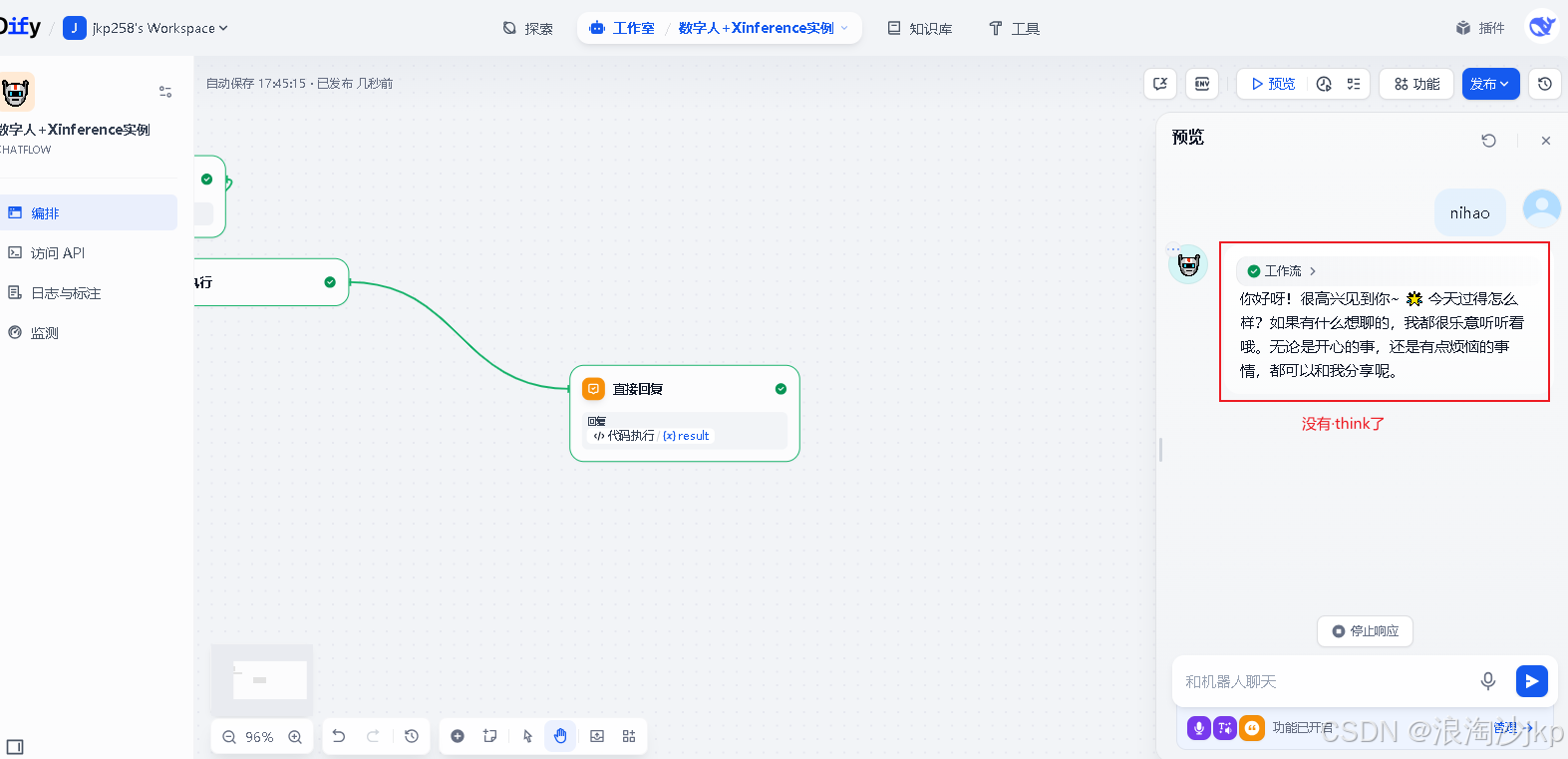1568x759 pixels.
Task: Click the text-to-speech feature icon
Action: (x=1225, y=728)
